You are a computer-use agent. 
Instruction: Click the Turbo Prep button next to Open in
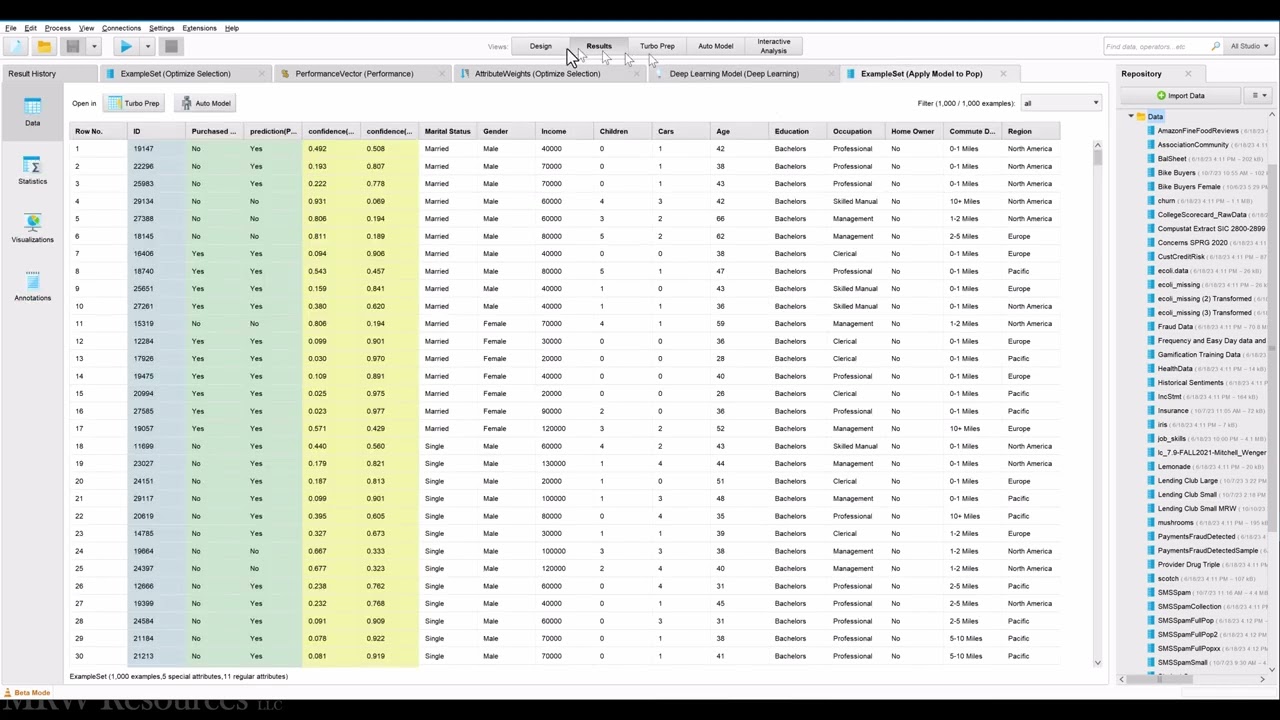pyautogui.click(x=134, y=103)
